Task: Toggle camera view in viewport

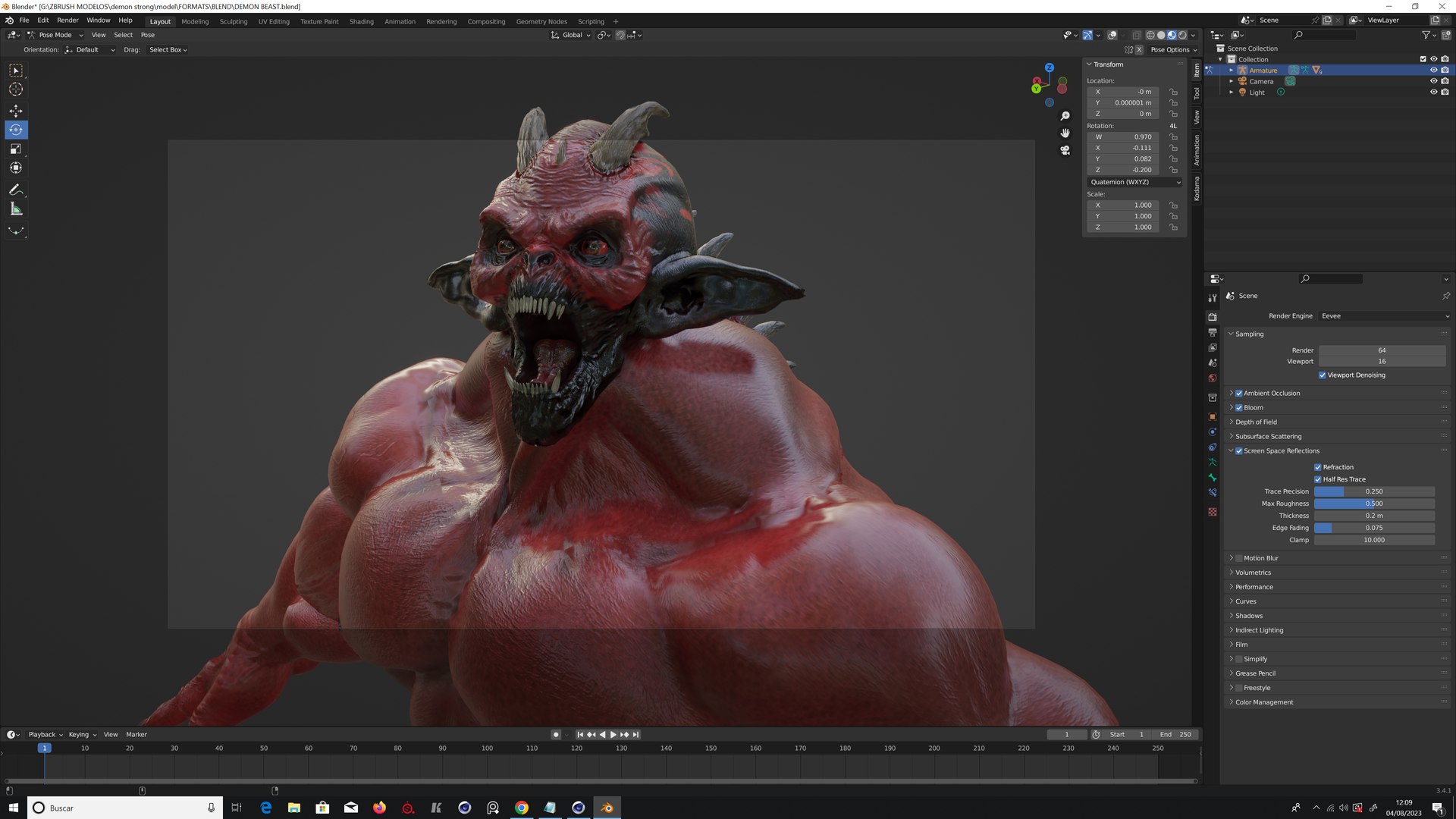Action: (1065, 150)
